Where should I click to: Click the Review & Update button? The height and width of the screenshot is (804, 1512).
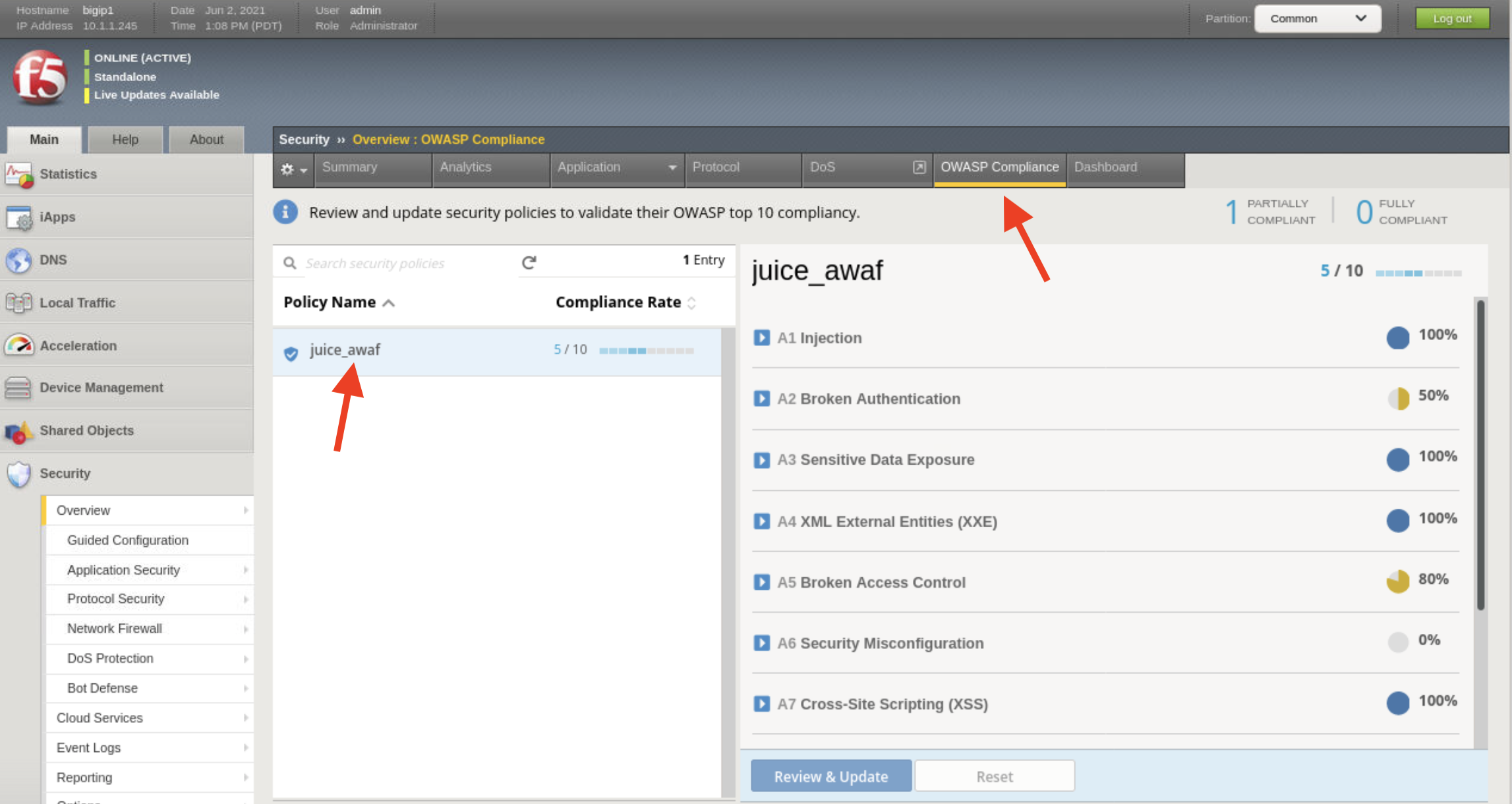pos(830,776)
